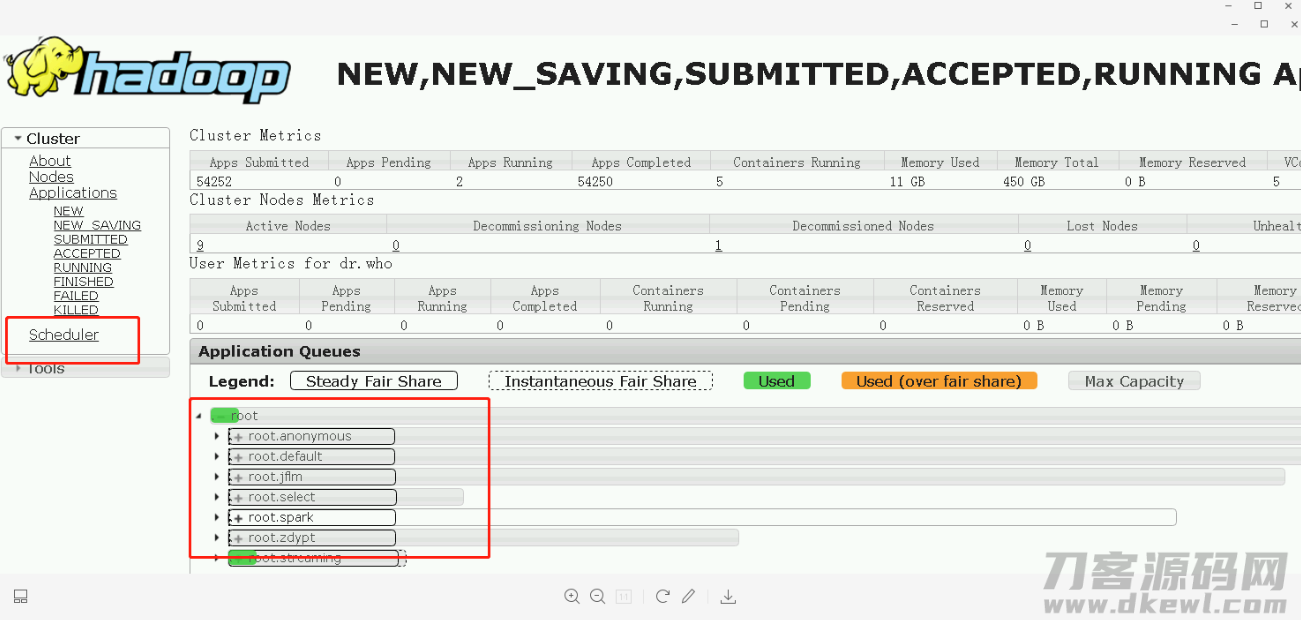Collapse the root queue tree
The width and height of the screenshot is (1301, 620).
[x=199, y=416]
